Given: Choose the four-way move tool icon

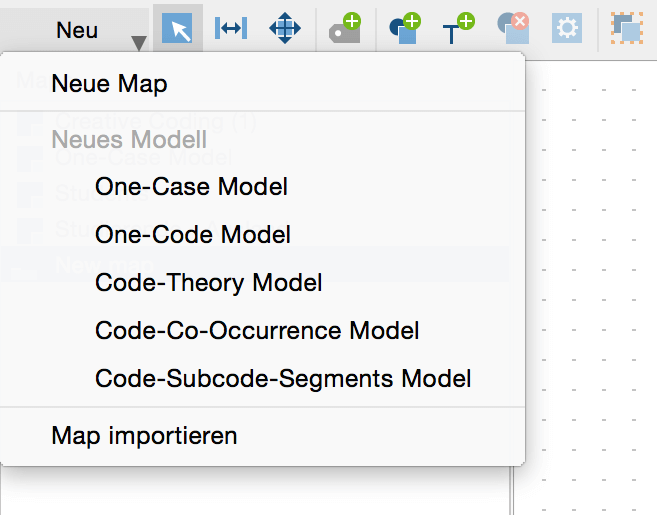Looking at the screenshot, I should pos(285,28).
